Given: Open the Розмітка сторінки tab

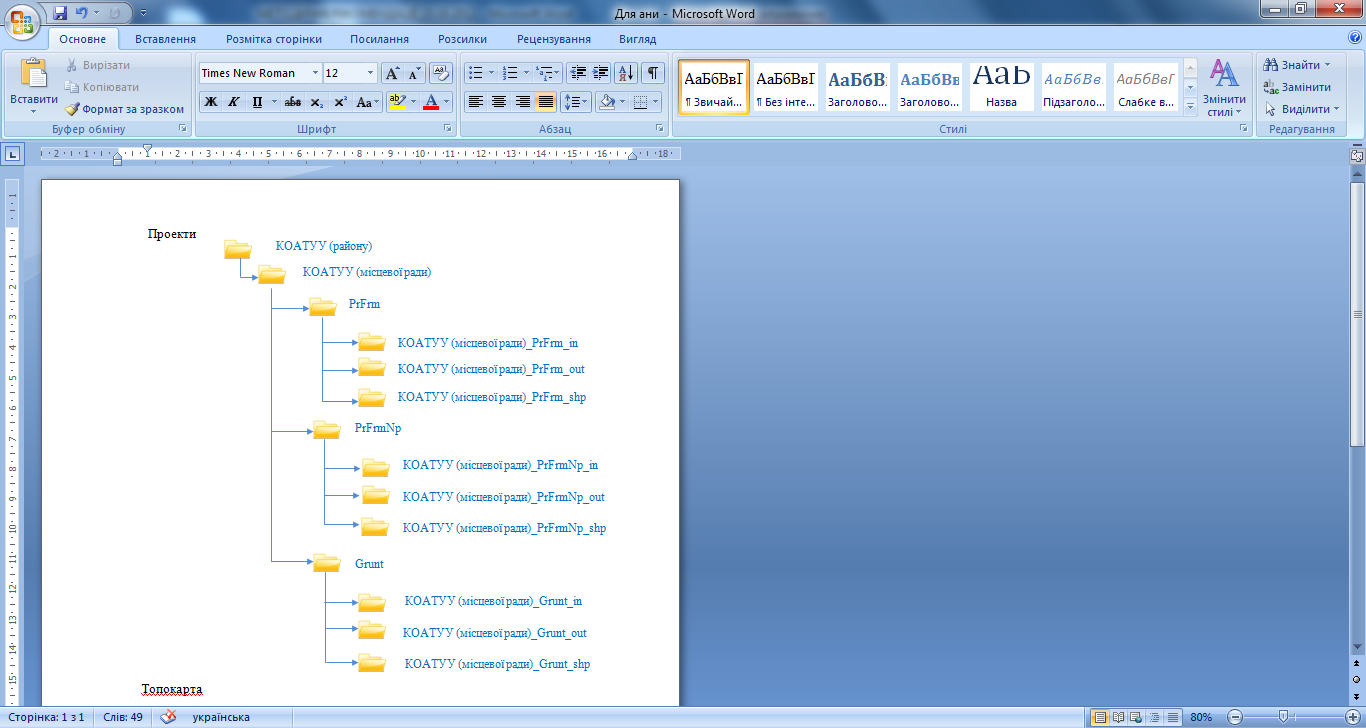Looking at the screenshot, I should (x=274, y=39).
